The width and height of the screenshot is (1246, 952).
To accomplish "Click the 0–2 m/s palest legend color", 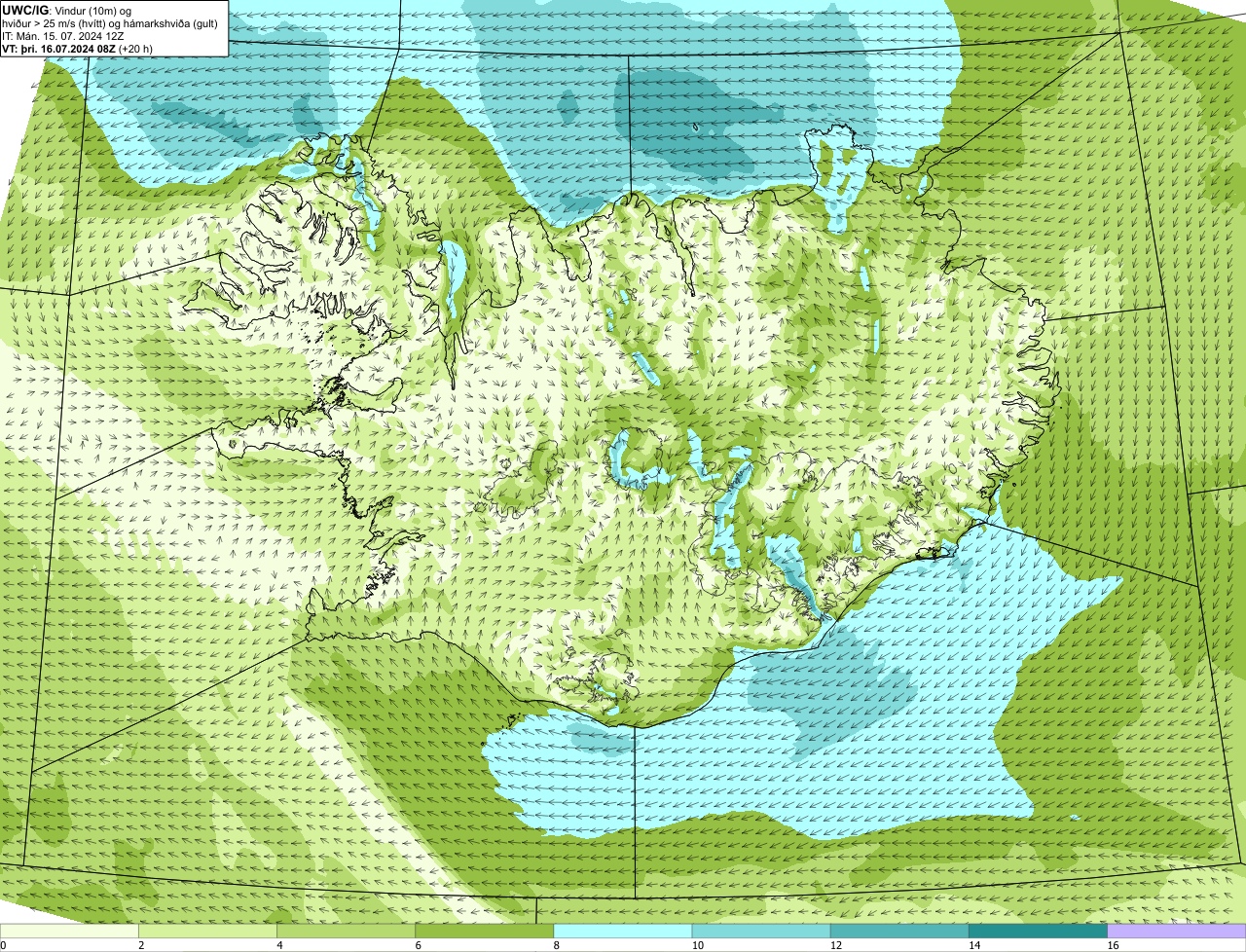I will (69, 932).
